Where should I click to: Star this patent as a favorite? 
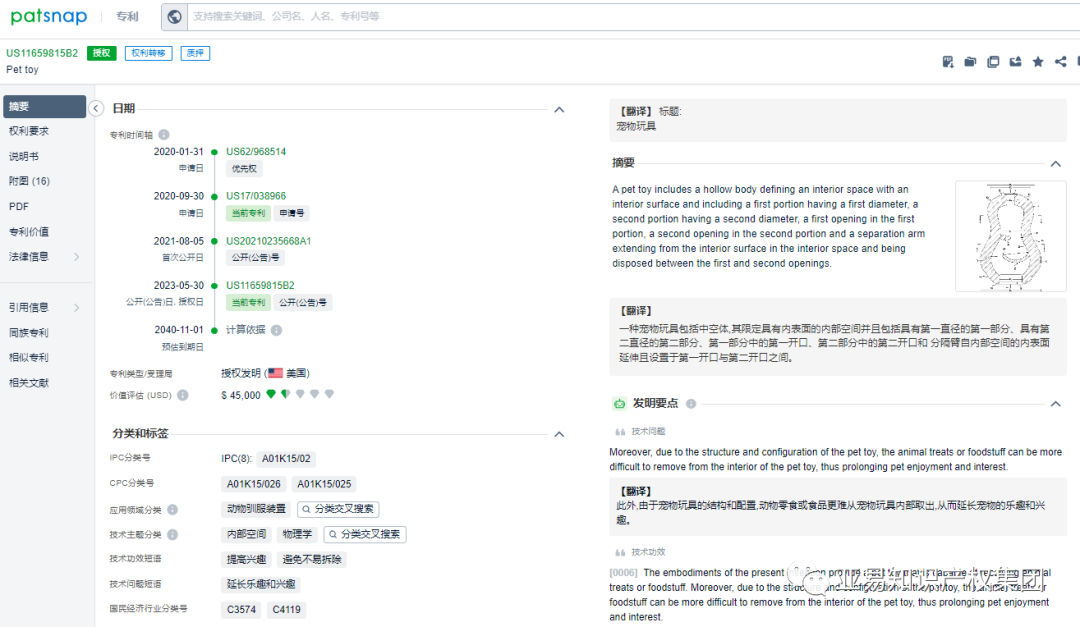point(1038,61)
